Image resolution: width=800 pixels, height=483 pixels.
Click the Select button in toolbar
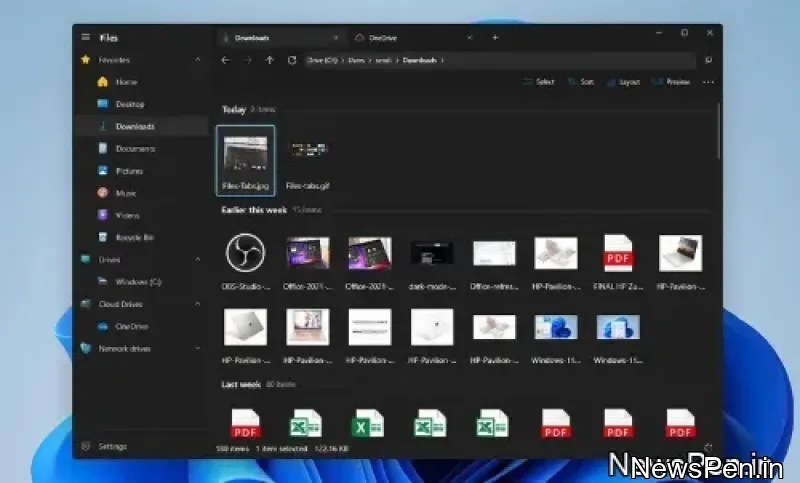(539, 82)
